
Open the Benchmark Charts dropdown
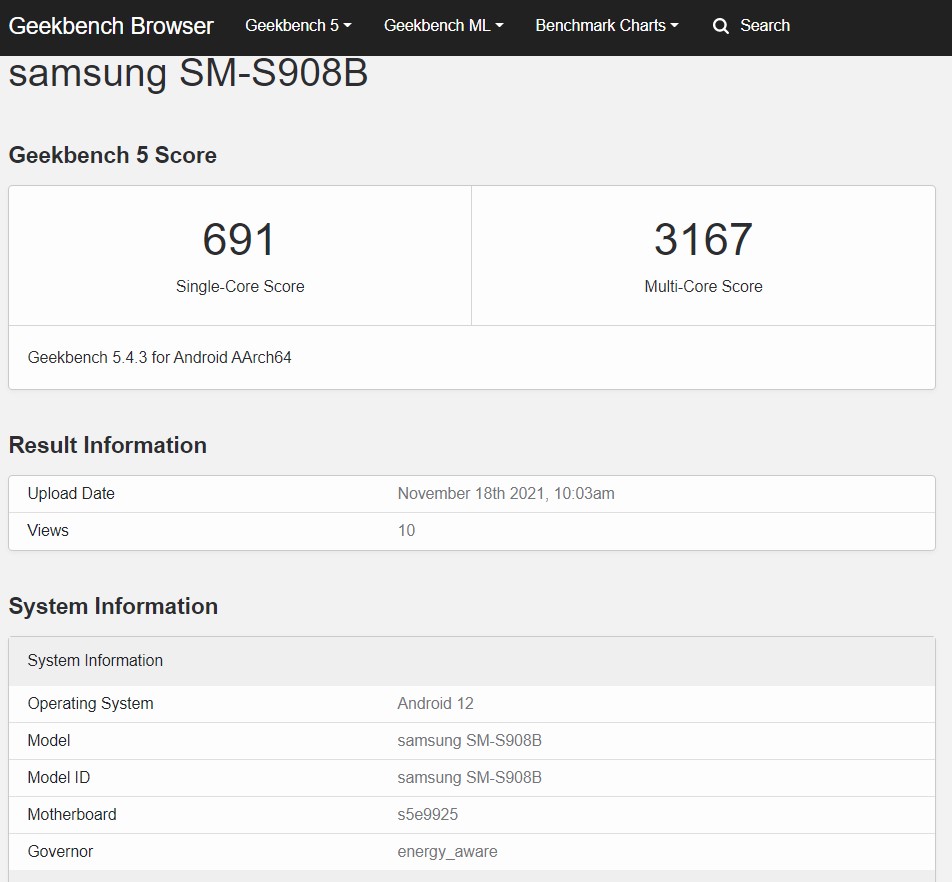(x=606, y=26)
